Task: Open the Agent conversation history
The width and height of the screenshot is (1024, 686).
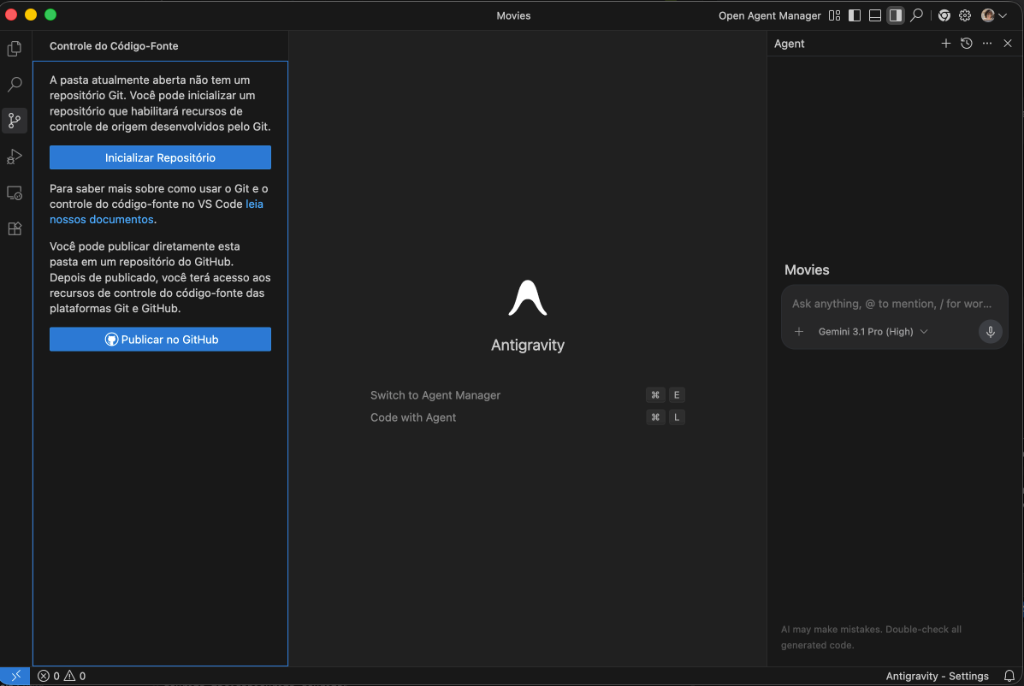Action: pyautogui.click(x=967, y=43)
